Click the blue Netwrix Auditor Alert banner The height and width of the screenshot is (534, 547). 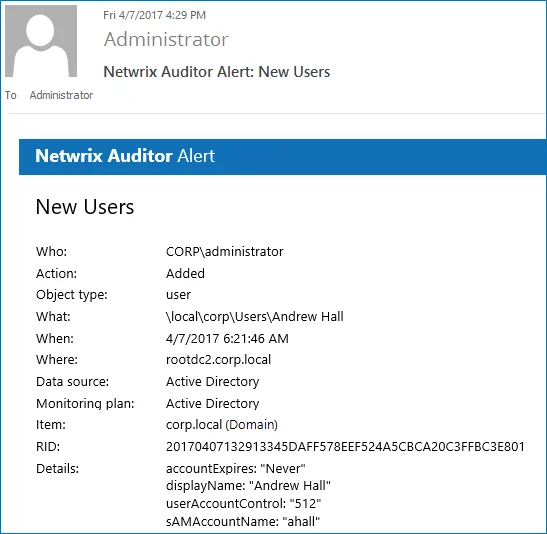click(x=283, y=157)
